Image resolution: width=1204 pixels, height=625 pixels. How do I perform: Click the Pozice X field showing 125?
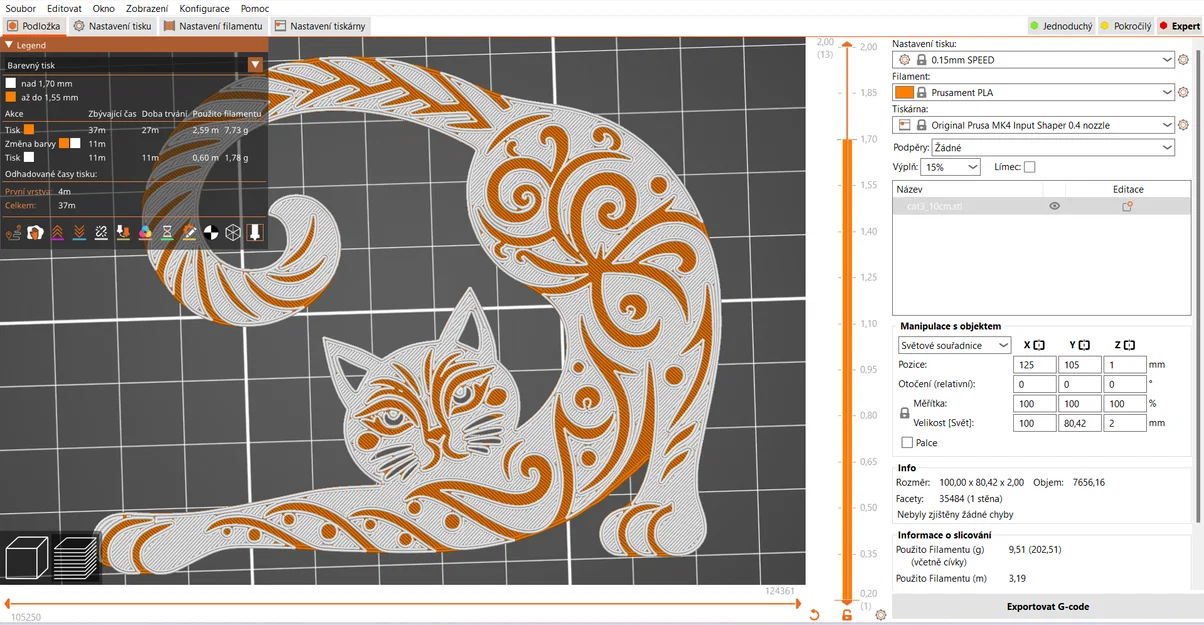point(1034,365)
